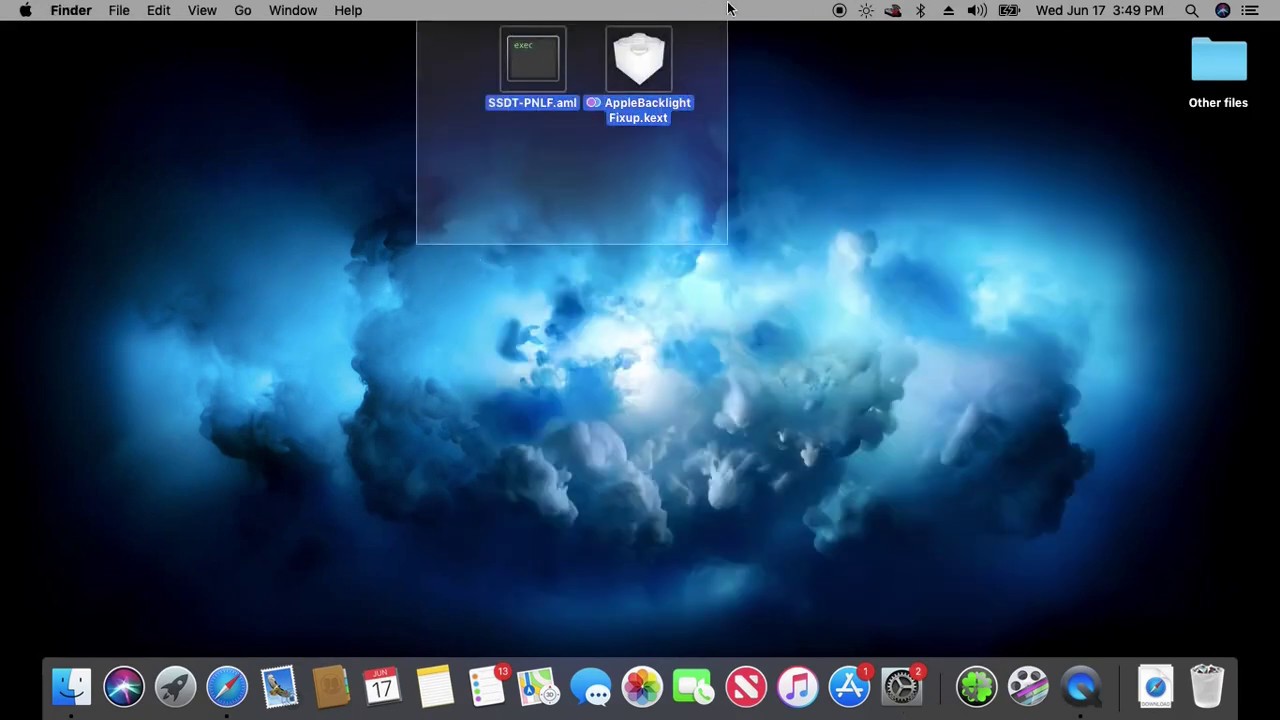
Task: Open QuickTime Player in Dock
Action: pyautogui.click(x=1080, y=687)
